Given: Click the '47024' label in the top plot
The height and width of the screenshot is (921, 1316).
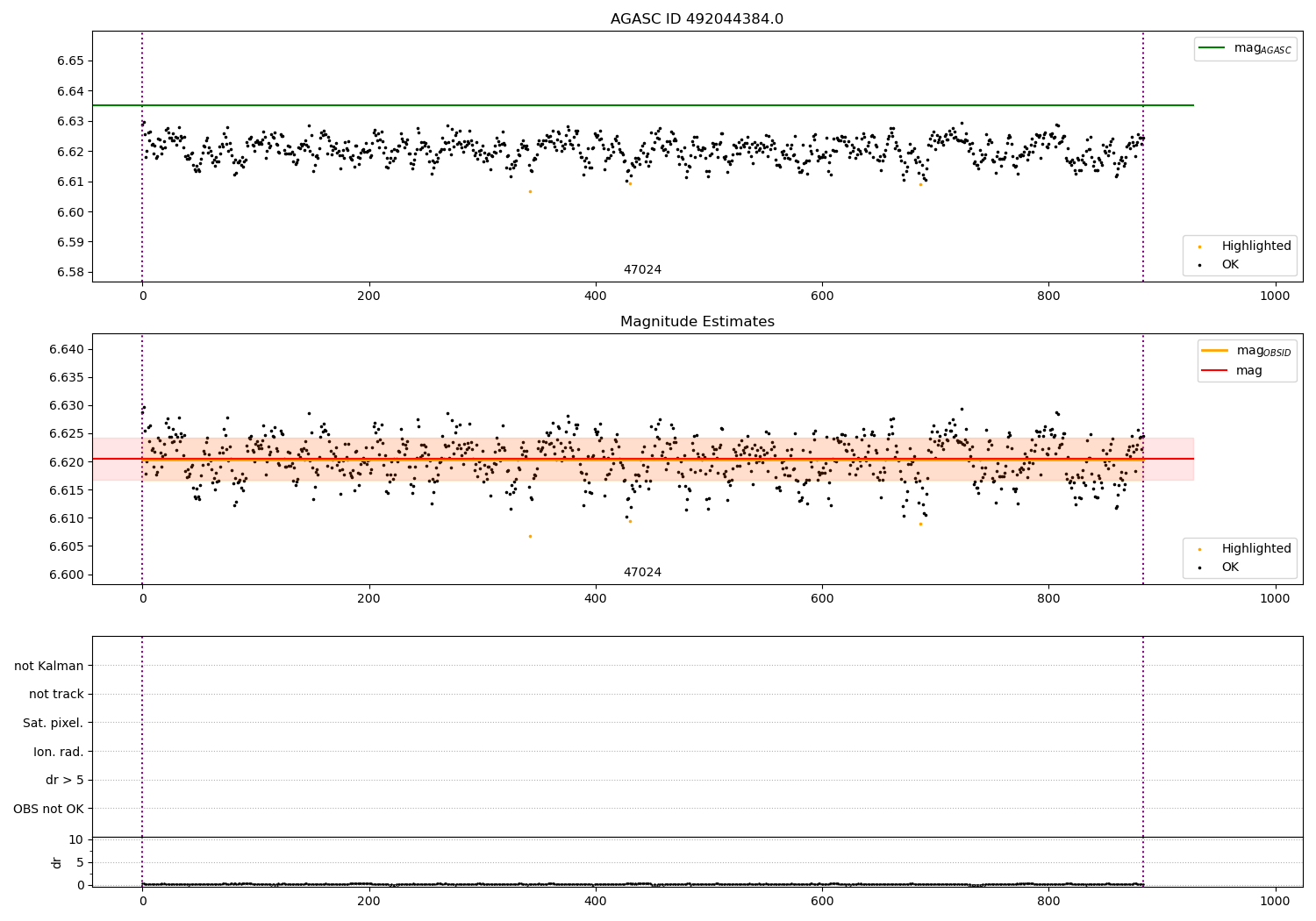Looking at the screenshot, I should 642,270.
